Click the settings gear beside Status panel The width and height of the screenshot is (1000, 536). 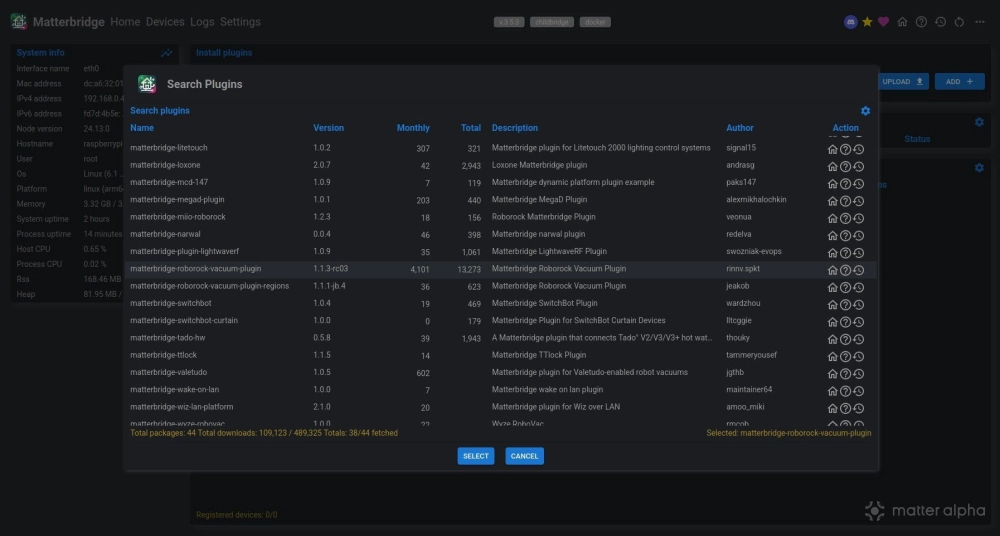[x=979, y=122]
